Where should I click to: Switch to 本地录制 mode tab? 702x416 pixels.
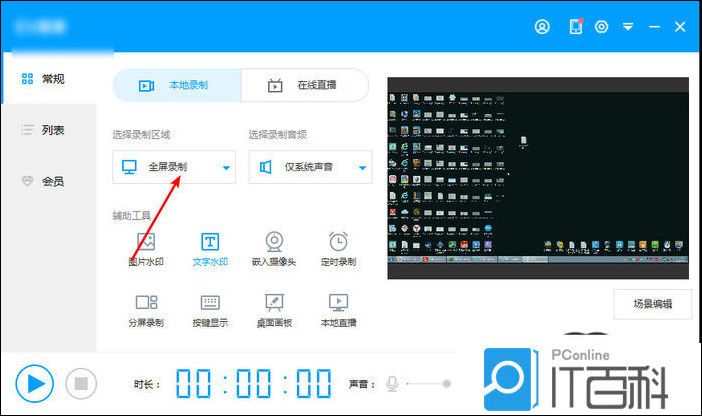177,85
